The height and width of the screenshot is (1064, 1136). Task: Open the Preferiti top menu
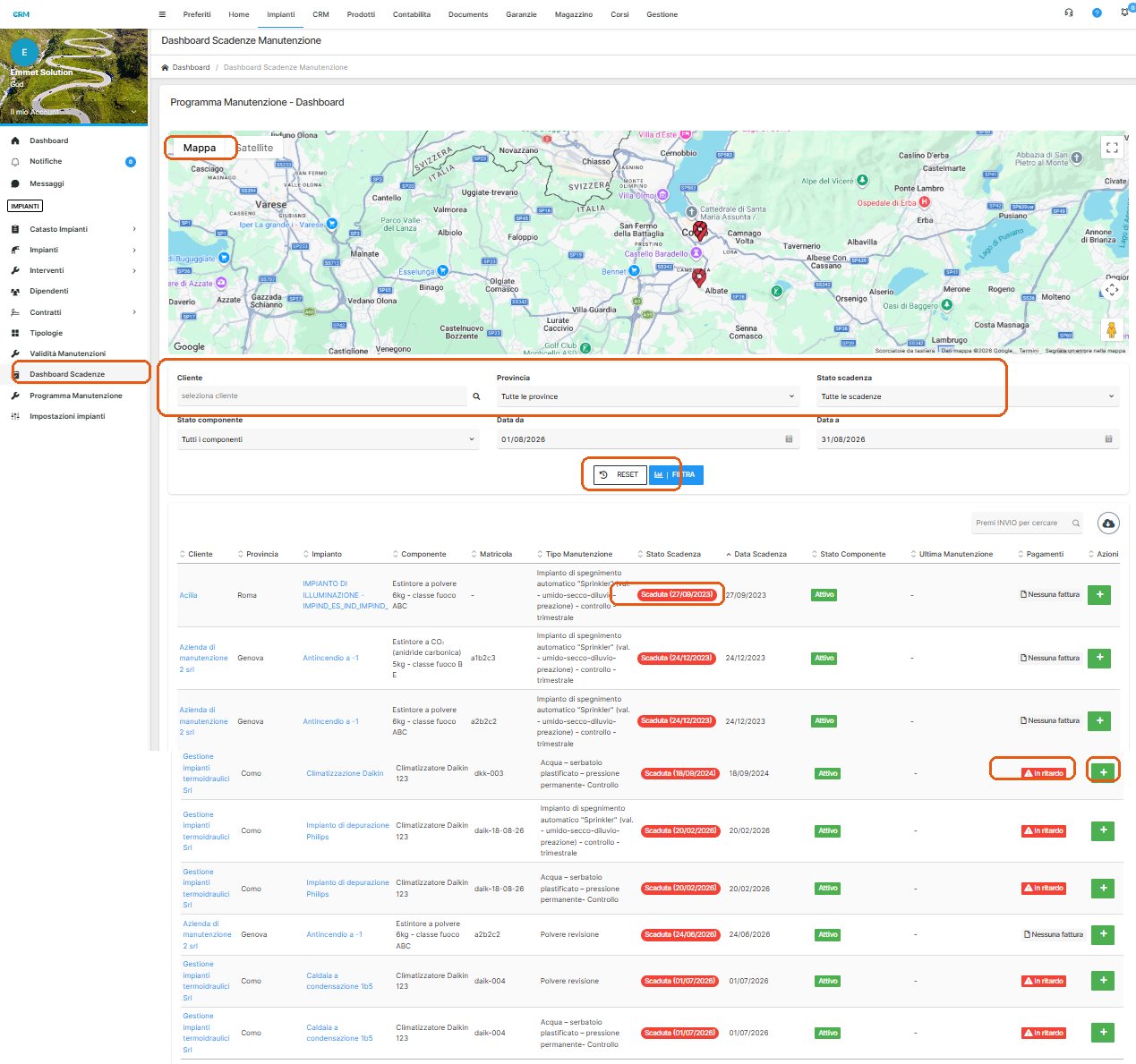(197, 14)
